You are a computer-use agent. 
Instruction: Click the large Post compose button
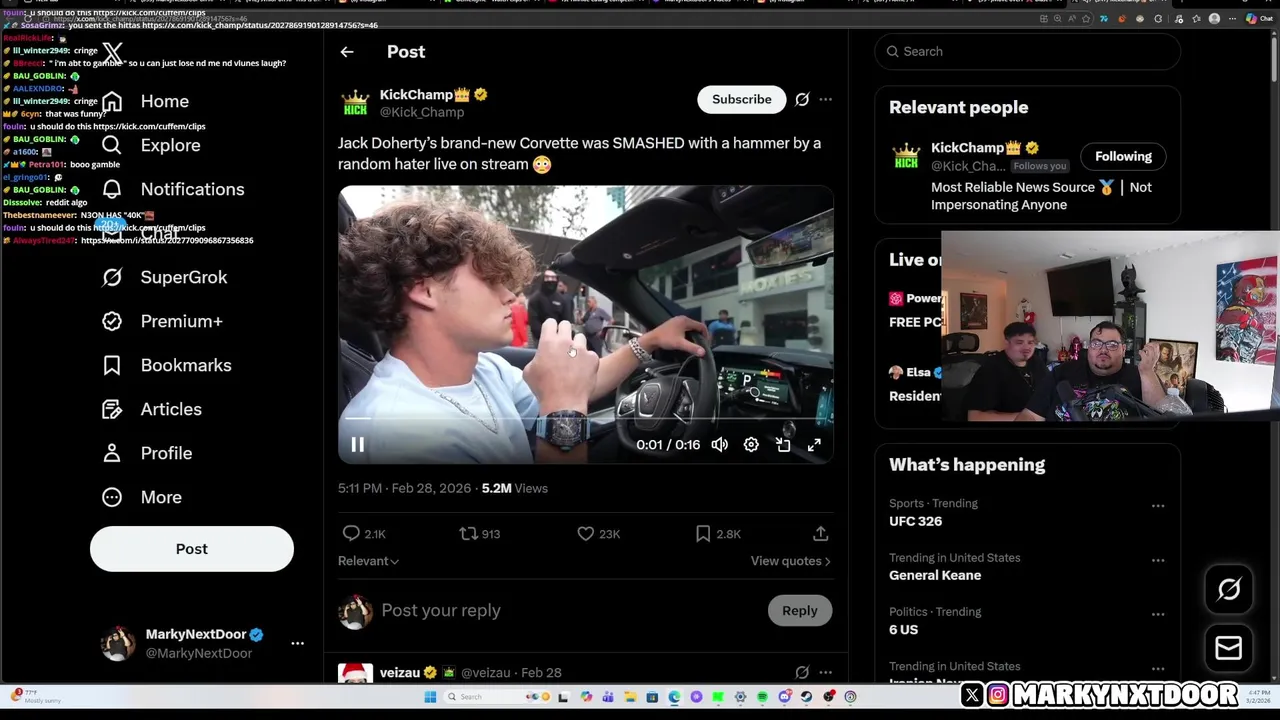pyautogui.click(x=192, y=549)
